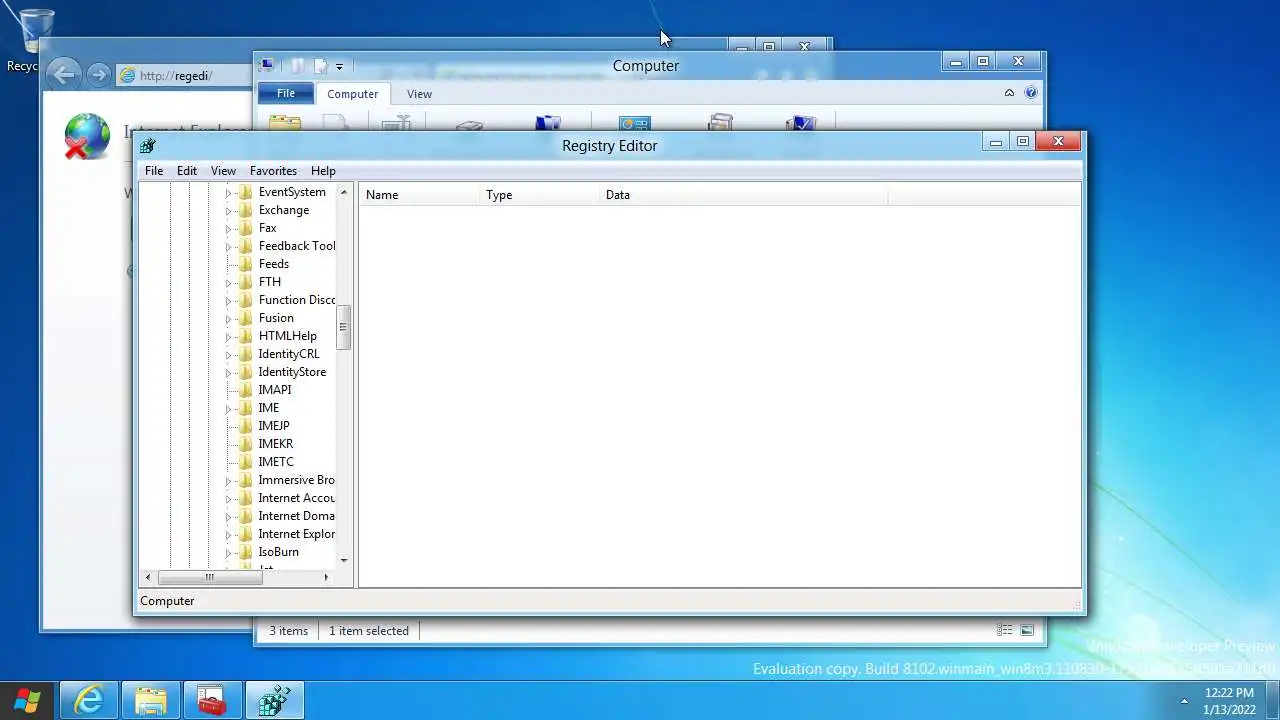Collapse the ribbon in Computer window
The width and height of the screenshot is (1280, 720).
1009,93
